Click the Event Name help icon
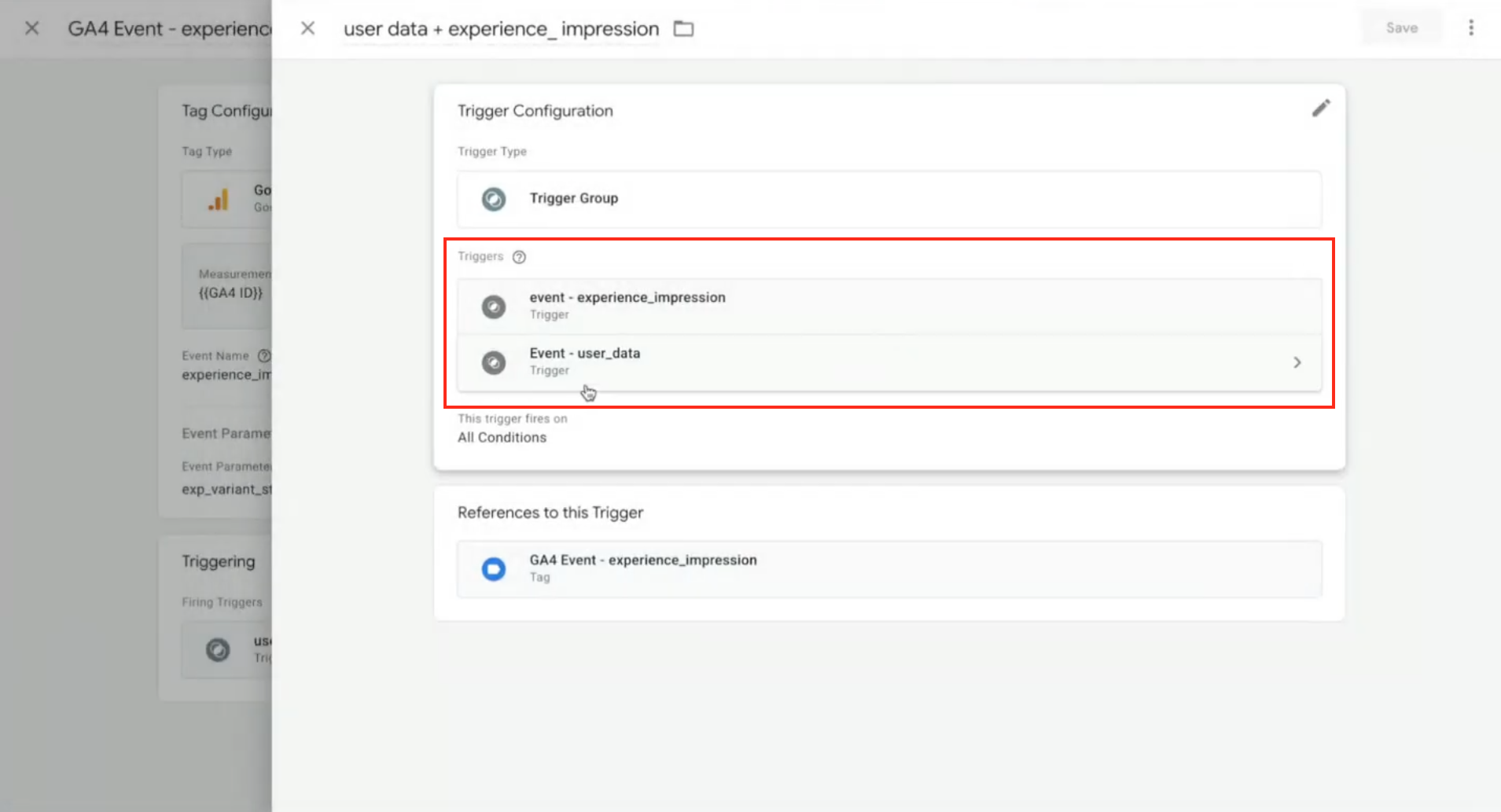Image resolution: width=1501 pixels, height=812 pixels. pos(264,355)
